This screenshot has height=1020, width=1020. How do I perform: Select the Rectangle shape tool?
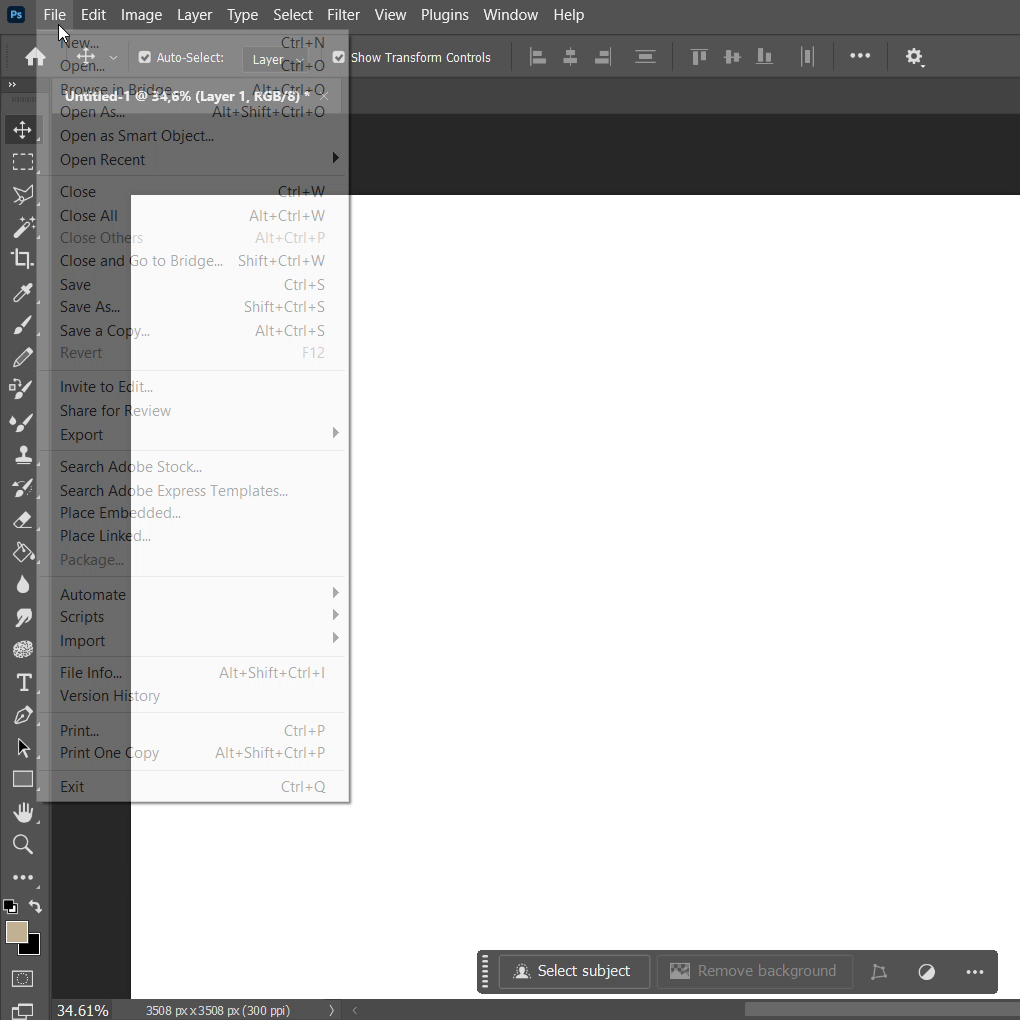23,779
